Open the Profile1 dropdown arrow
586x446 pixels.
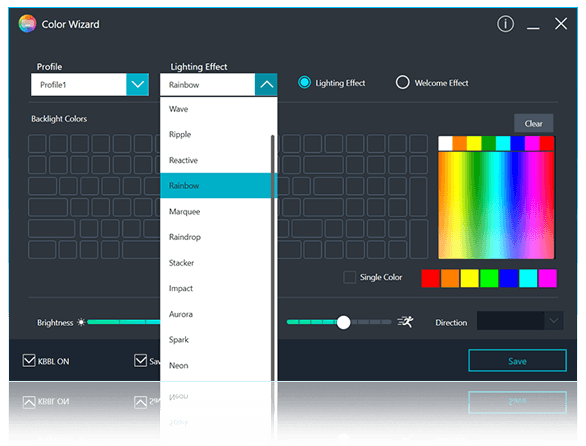[x=138, y=84]
